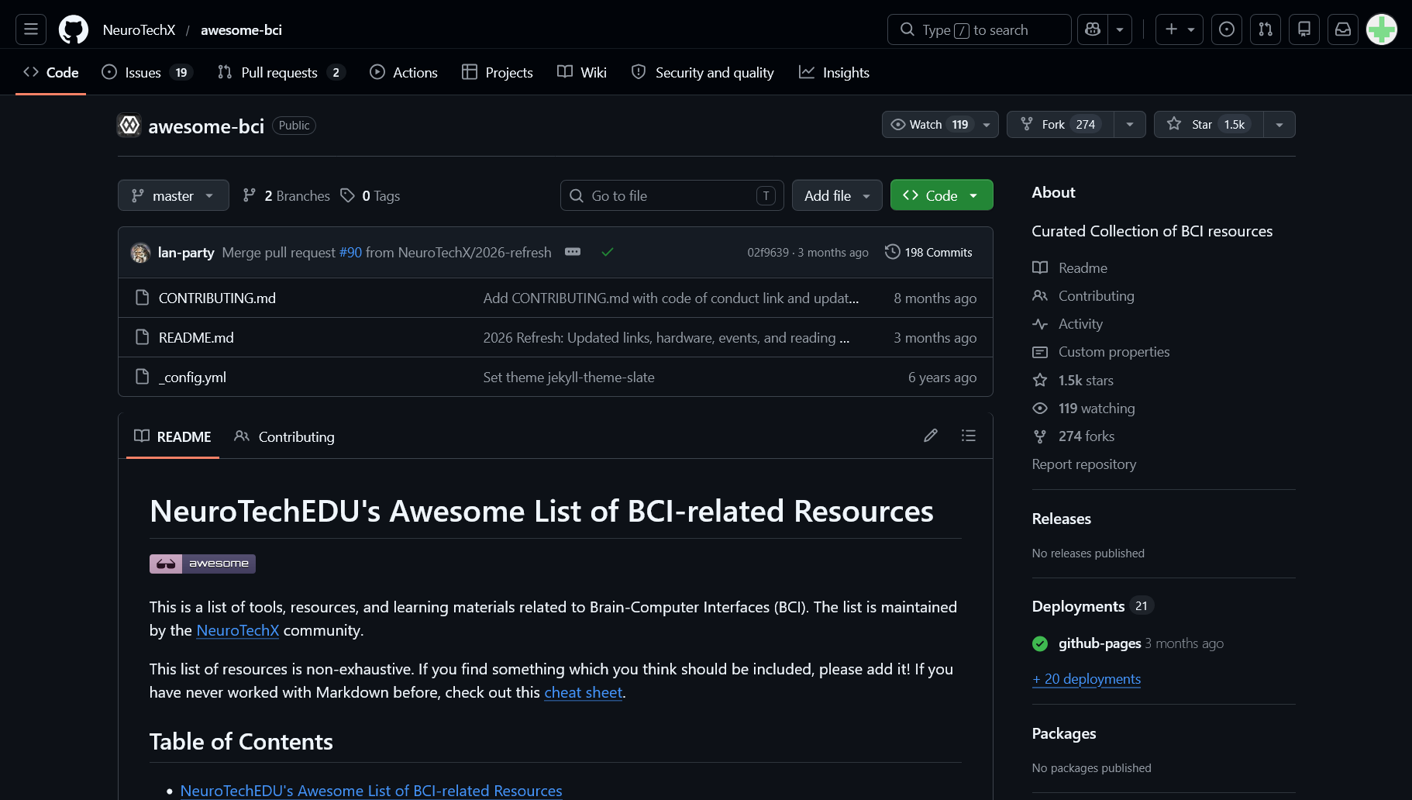Open README.md file

(x=196, y=337)
